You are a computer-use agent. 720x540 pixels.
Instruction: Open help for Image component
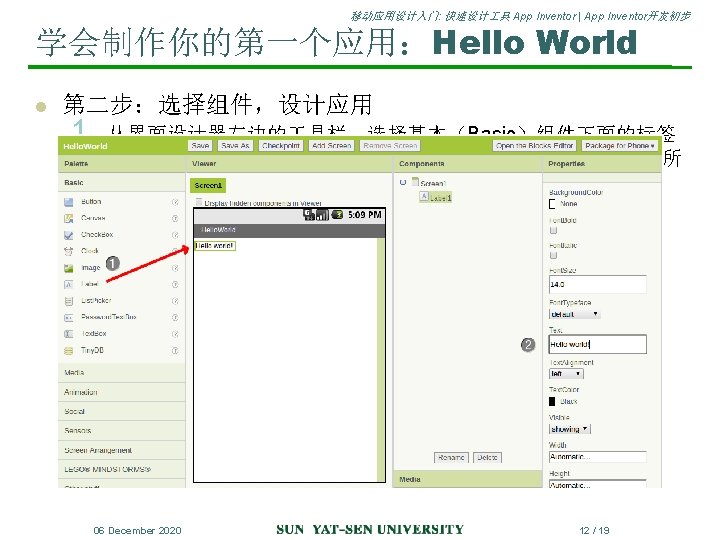(x=175, y=268)
